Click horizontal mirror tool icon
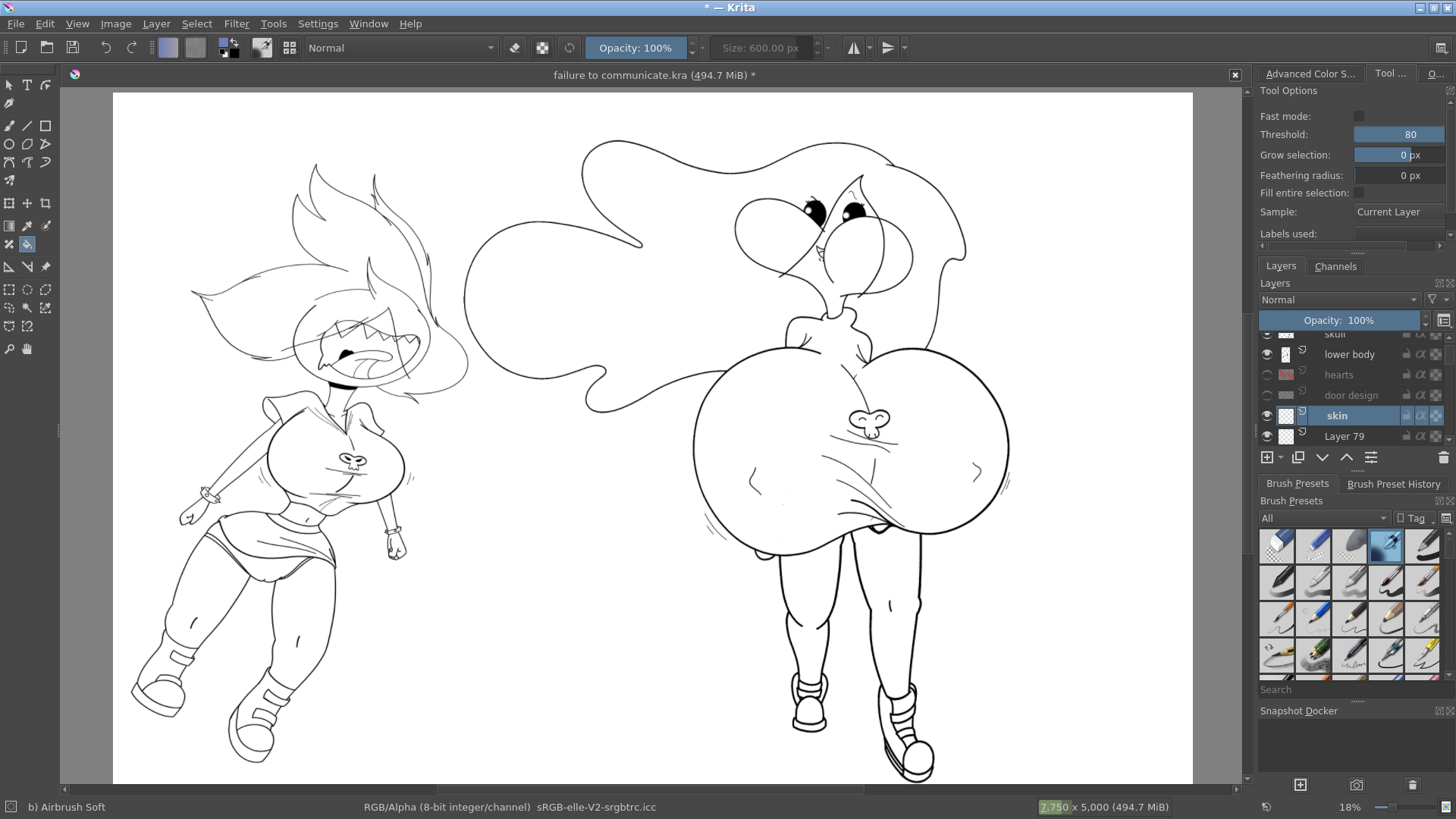This screenshot has height=819, width=1456. 854,48
